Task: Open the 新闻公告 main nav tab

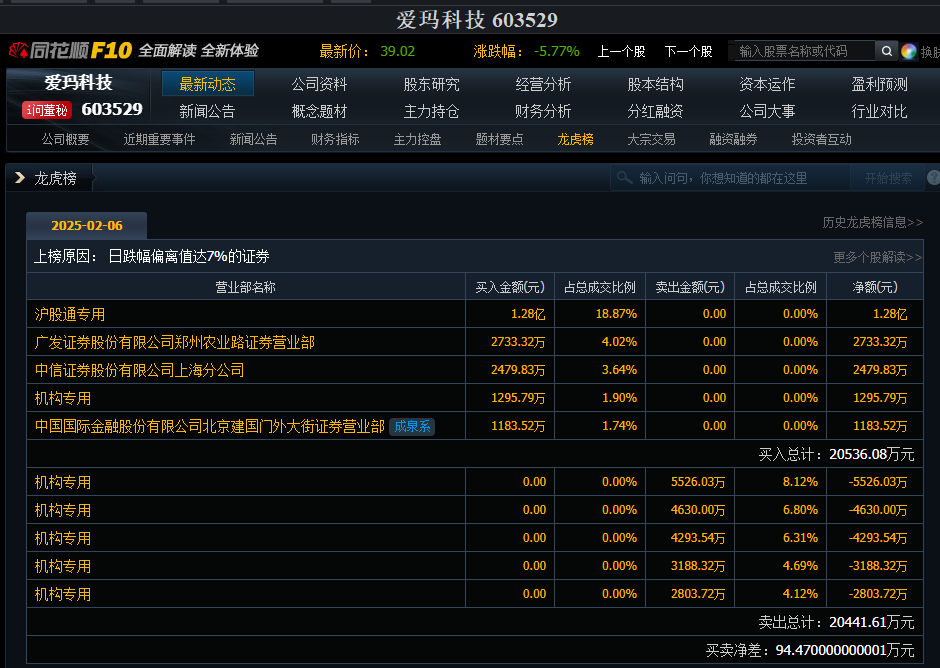Action: (x=207, y=111)
